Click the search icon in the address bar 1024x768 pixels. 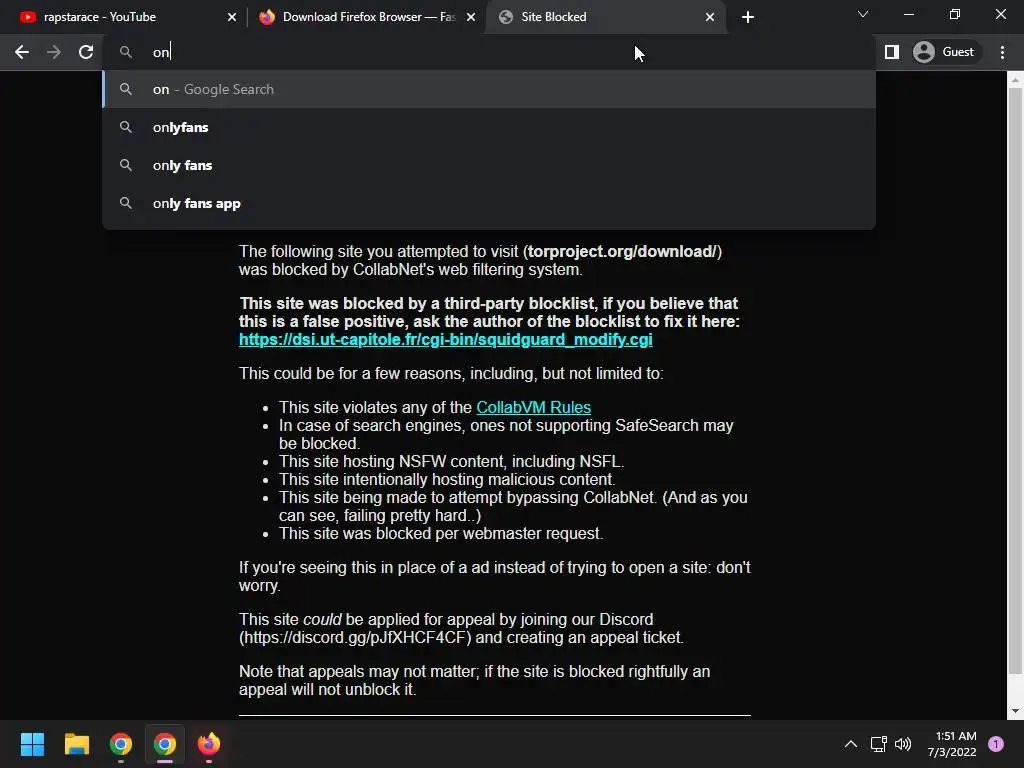coord(125,52)
